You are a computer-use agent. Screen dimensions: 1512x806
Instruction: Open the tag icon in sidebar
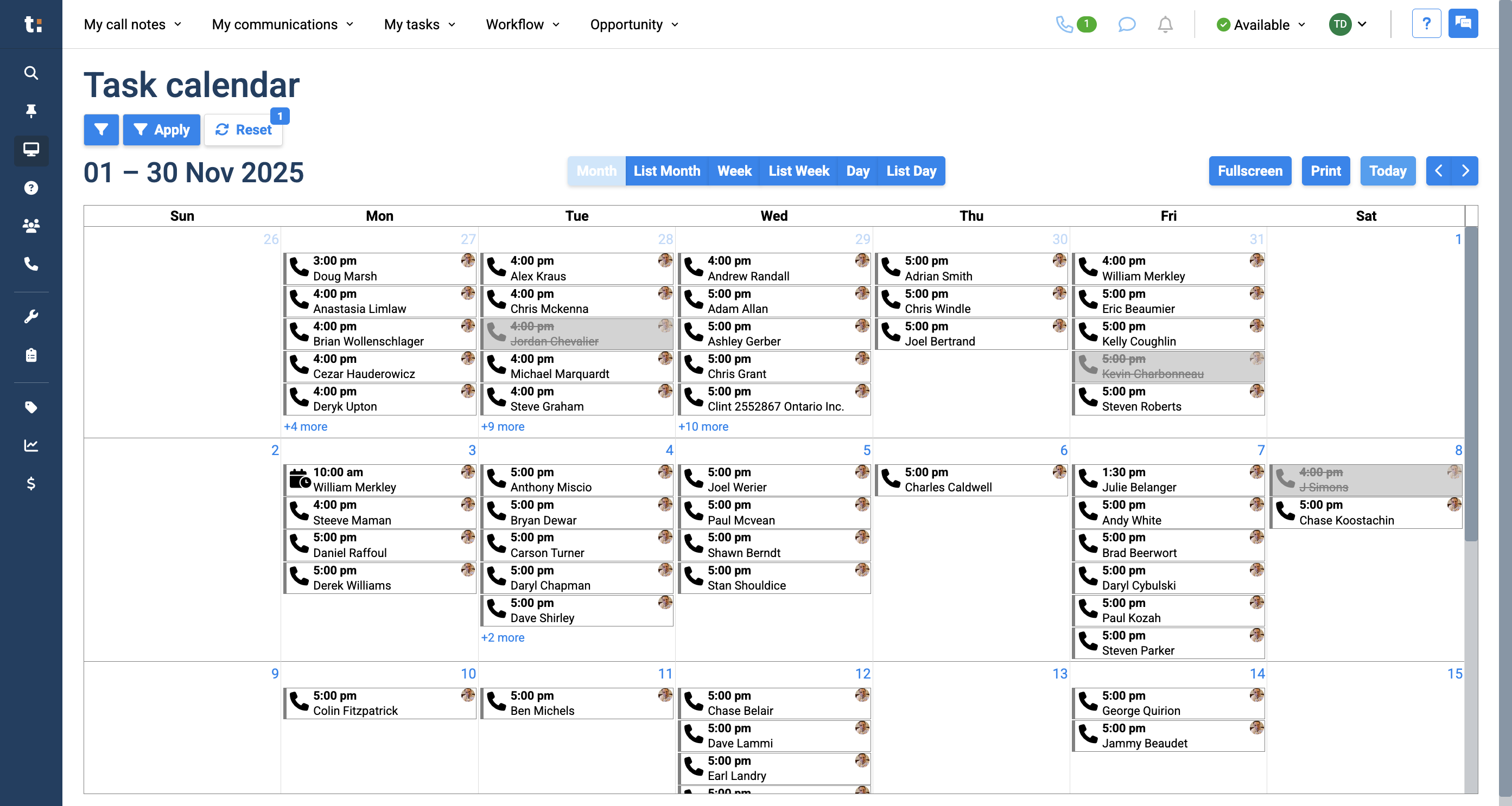click(x=31, y=407)
